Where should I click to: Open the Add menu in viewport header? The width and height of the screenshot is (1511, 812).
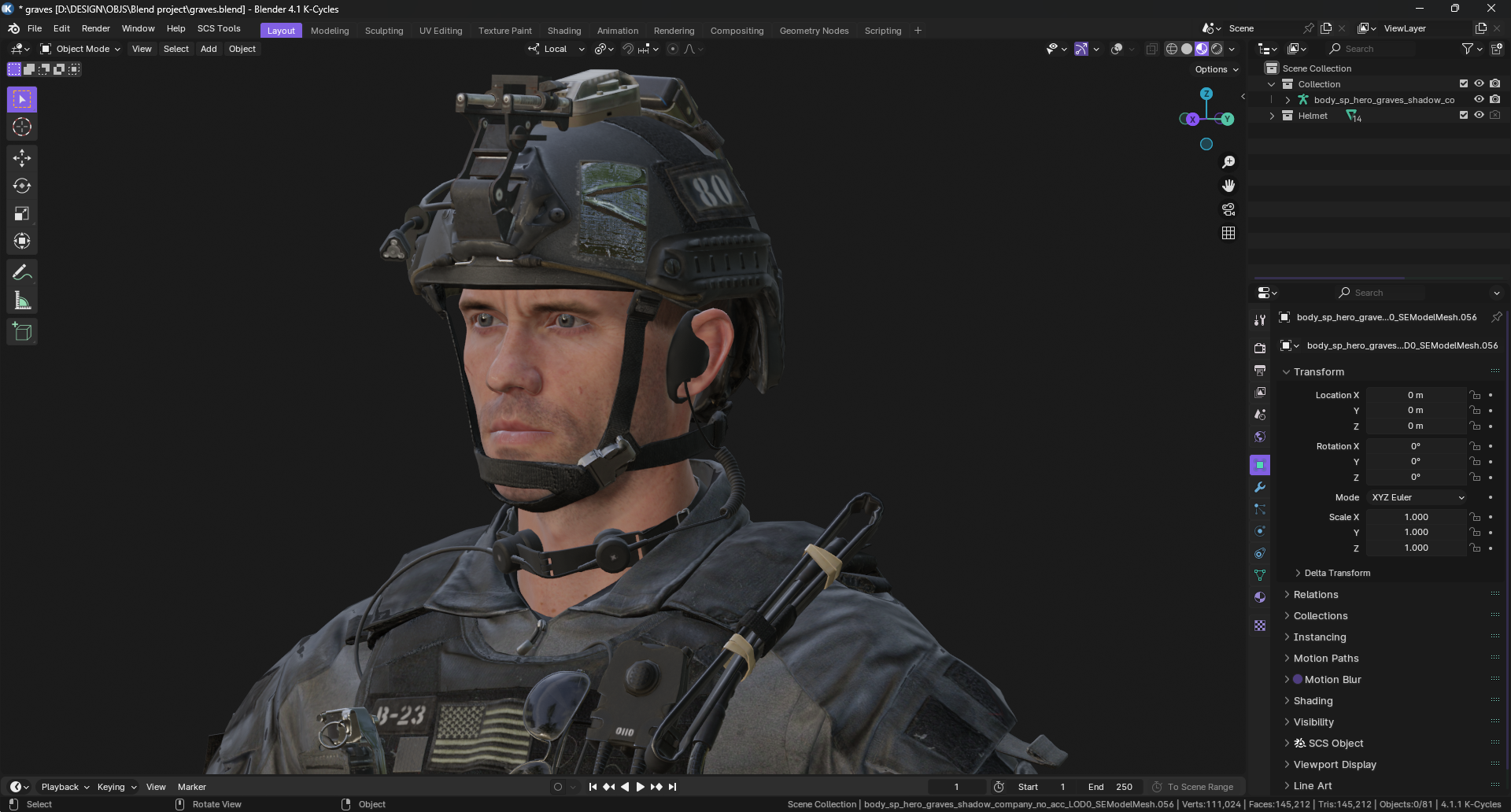[x=209, y=49]
